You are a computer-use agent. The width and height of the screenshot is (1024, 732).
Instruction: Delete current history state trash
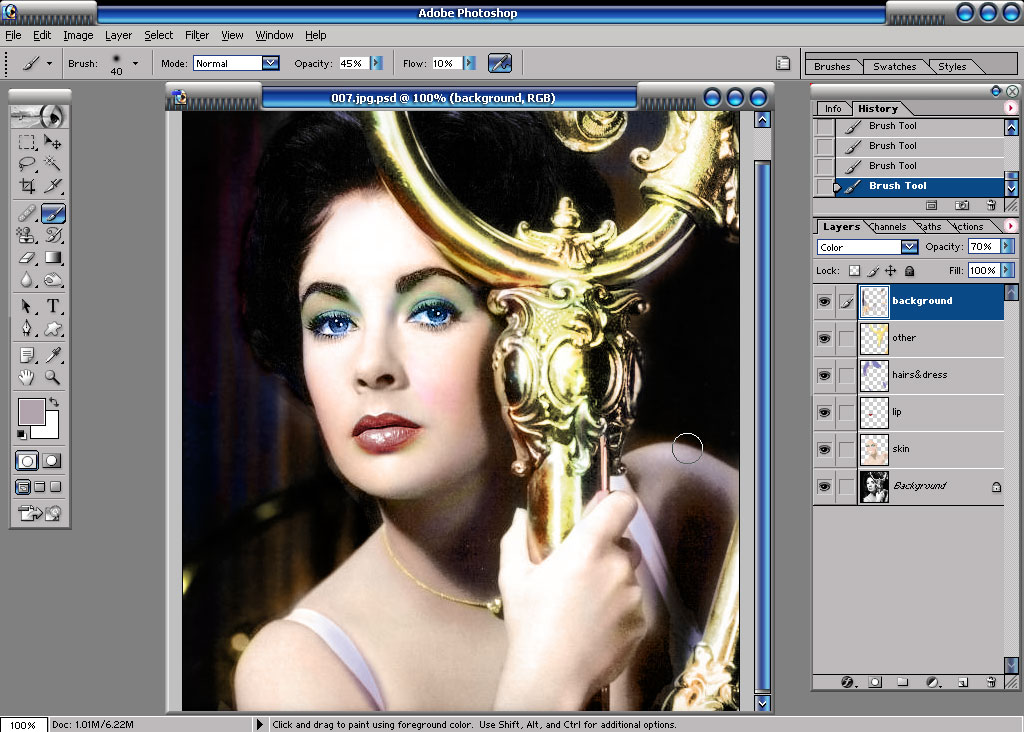point(991,205)
